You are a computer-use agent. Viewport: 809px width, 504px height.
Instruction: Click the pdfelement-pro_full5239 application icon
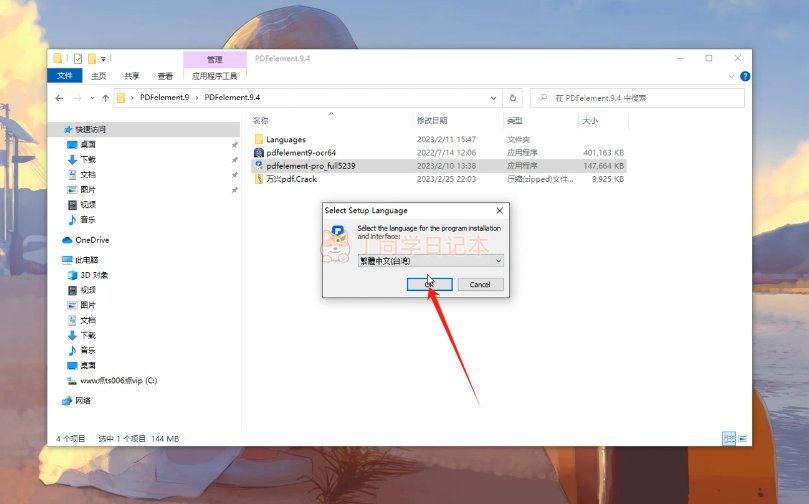coord(259,166)
